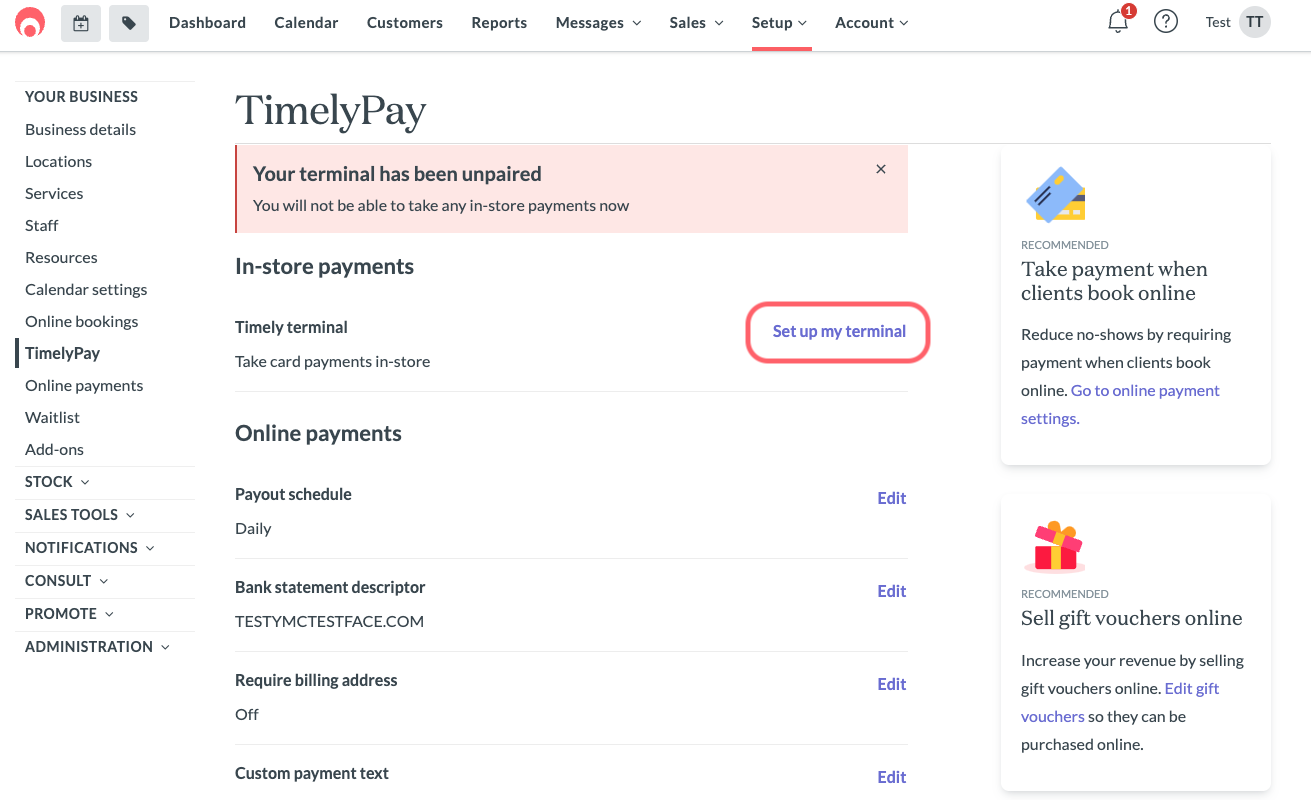Viewport: 1311px width, 800px height.
Task: Open the Messages dropdown menu
Action: [x=598, y=22]
